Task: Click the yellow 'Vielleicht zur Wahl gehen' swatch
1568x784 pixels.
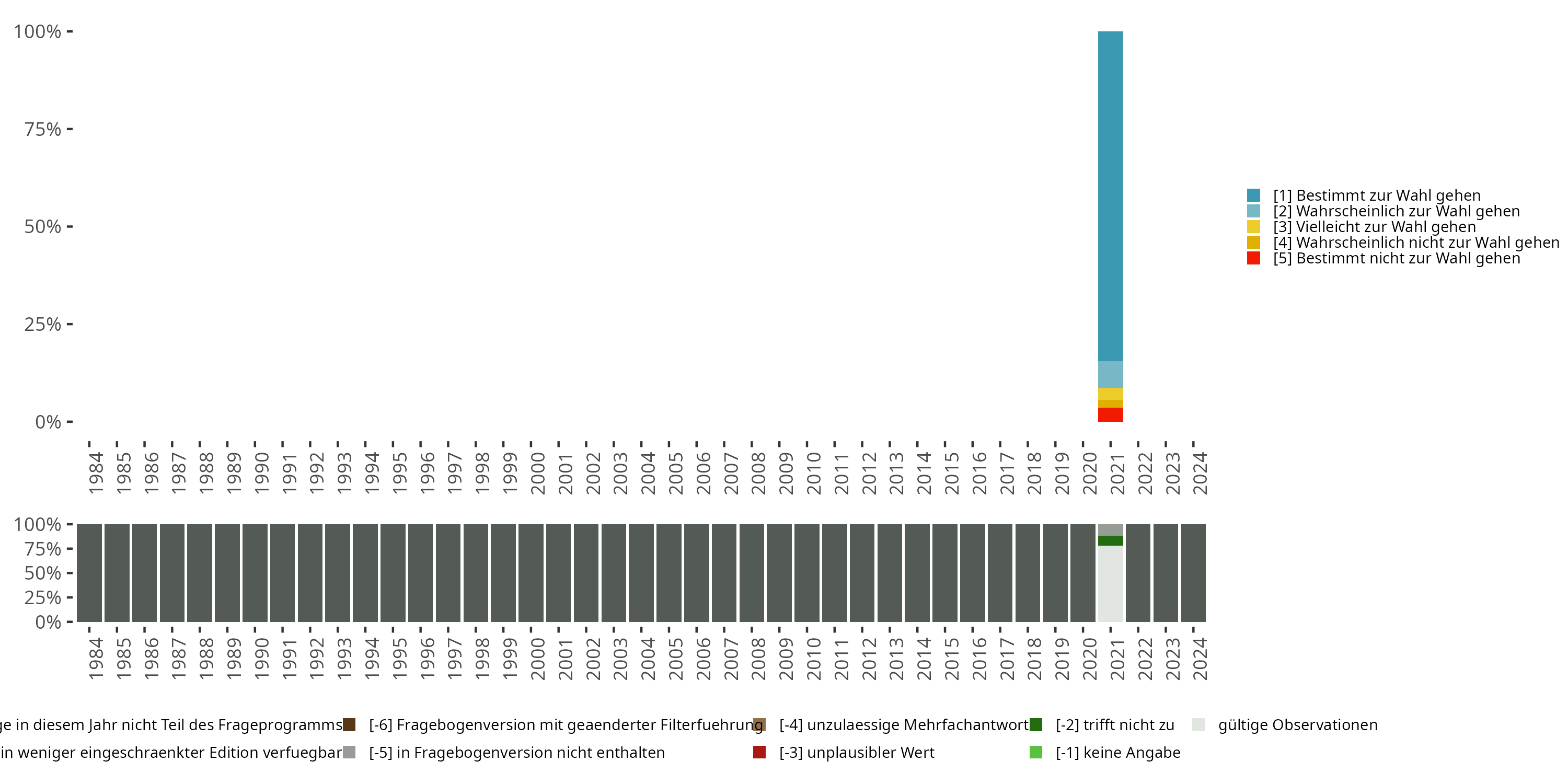Action: [x=1253, y=227]
